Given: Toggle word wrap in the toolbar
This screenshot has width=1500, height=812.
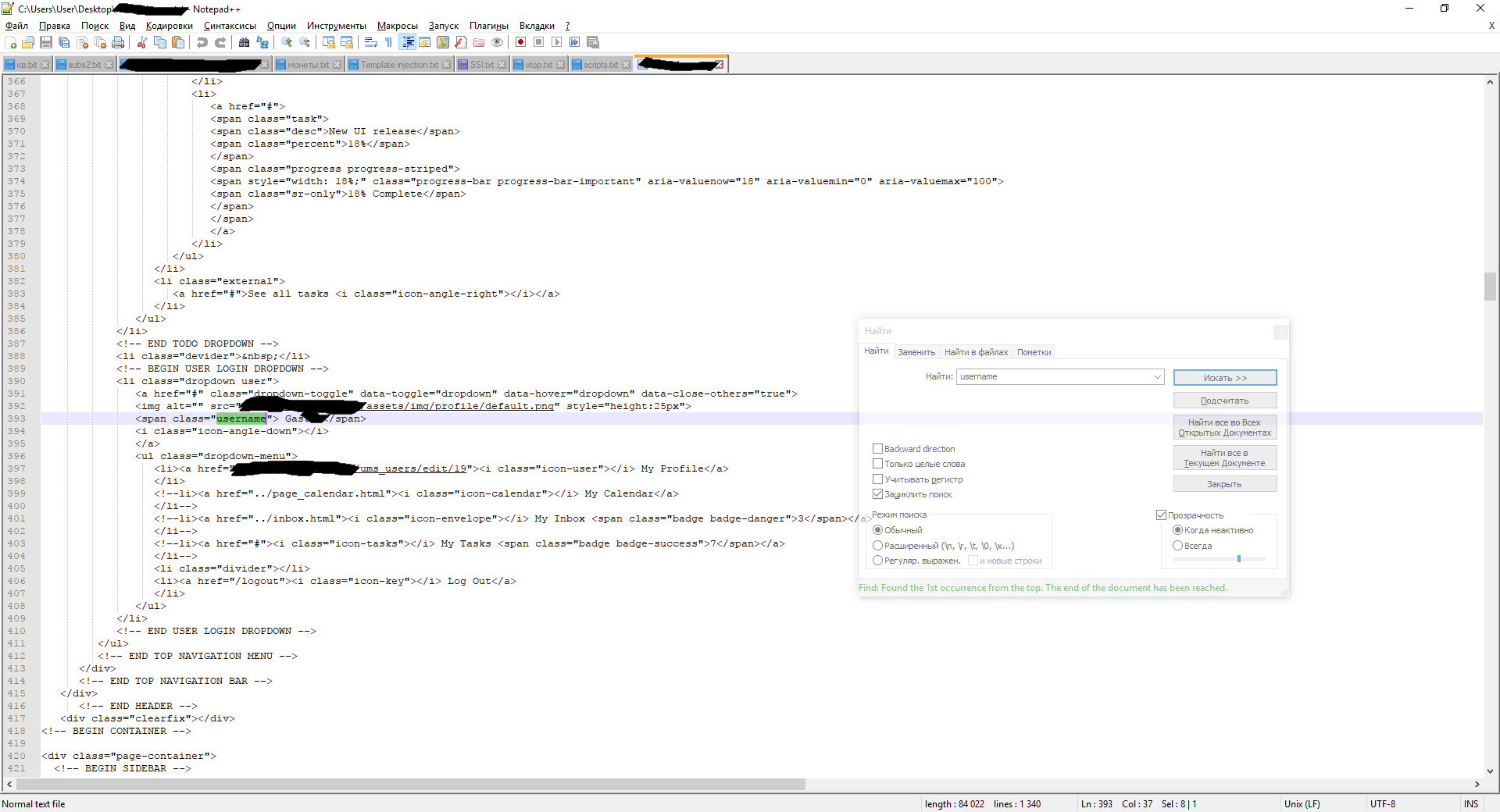Looking at the screenshot, I should click(371, 42).
